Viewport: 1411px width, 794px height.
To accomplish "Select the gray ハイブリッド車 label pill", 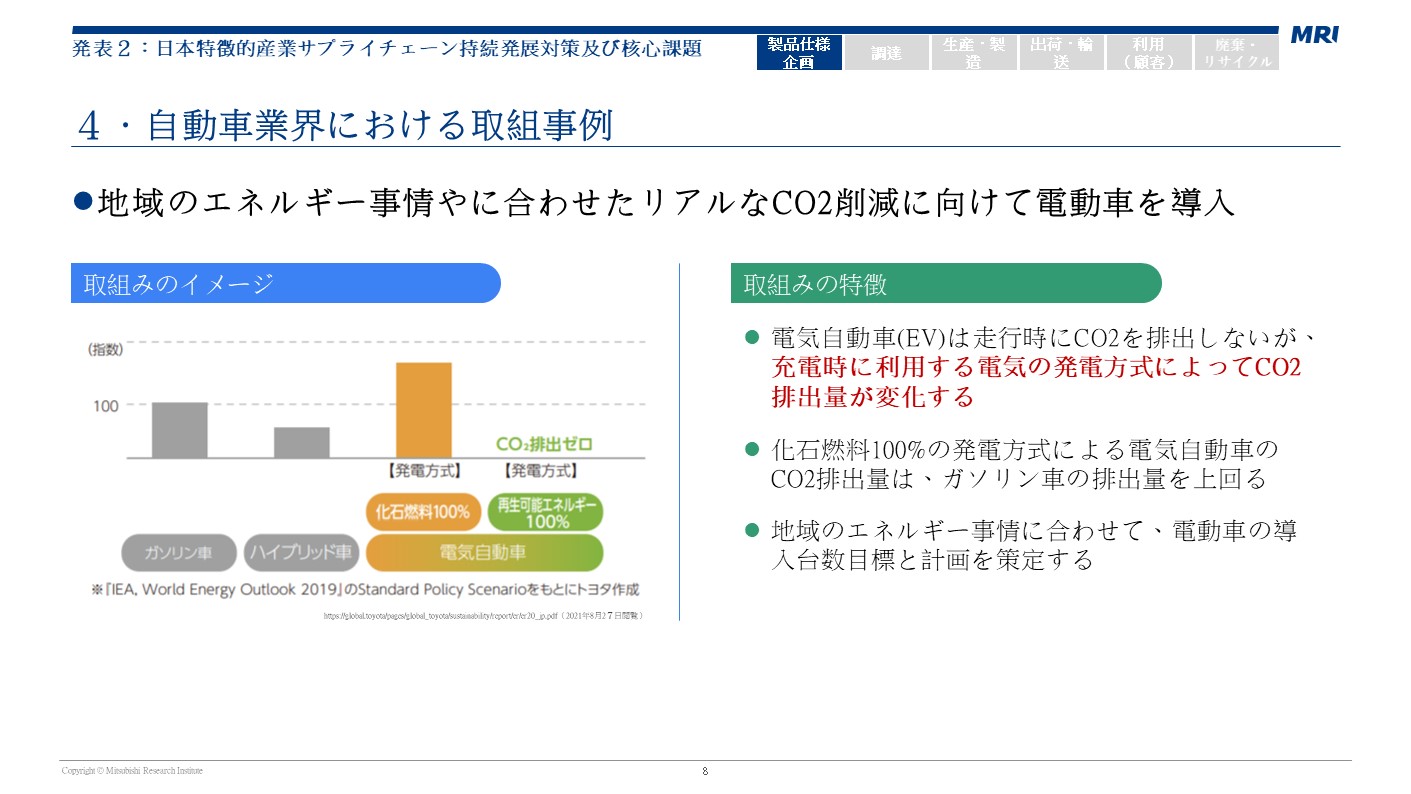I will click(301, 552).
